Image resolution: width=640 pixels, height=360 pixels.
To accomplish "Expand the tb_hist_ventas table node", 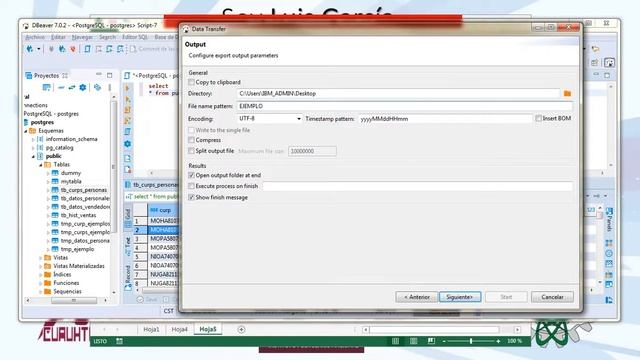I will click(x=48, y=216).
